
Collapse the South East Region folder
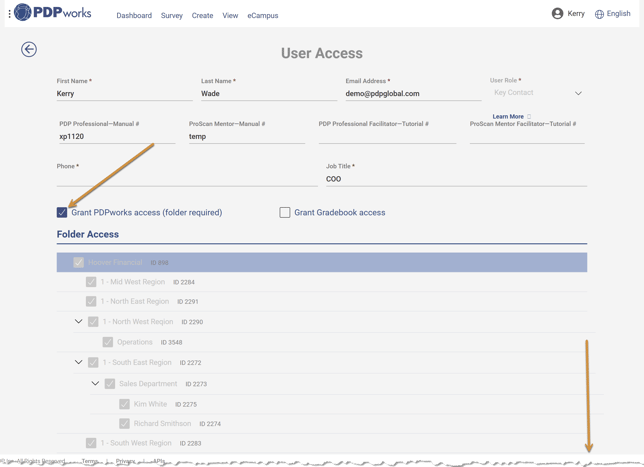(78, 362)
